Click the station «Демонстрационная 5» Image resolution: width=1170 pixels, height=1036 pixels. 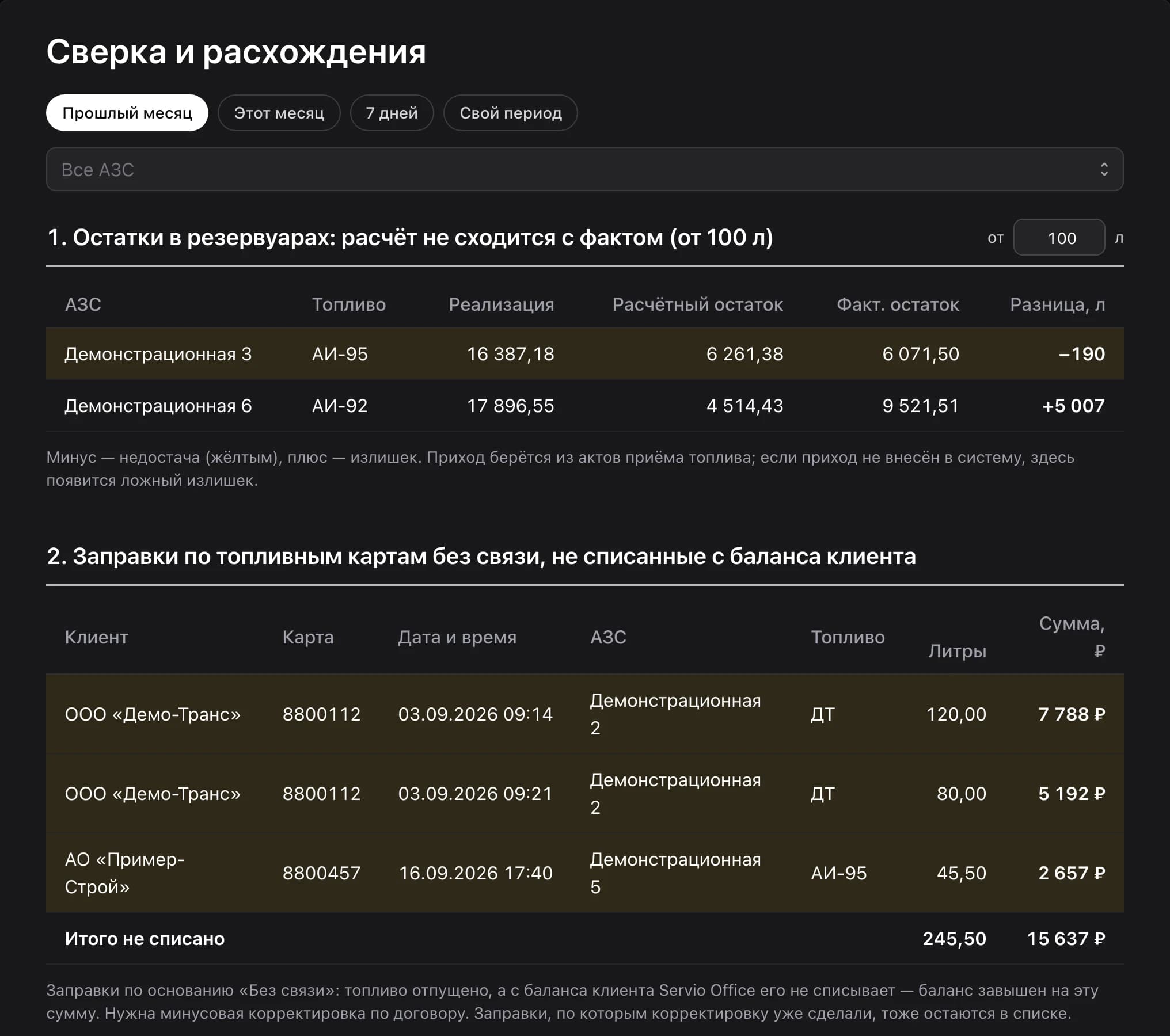[675, 873]
